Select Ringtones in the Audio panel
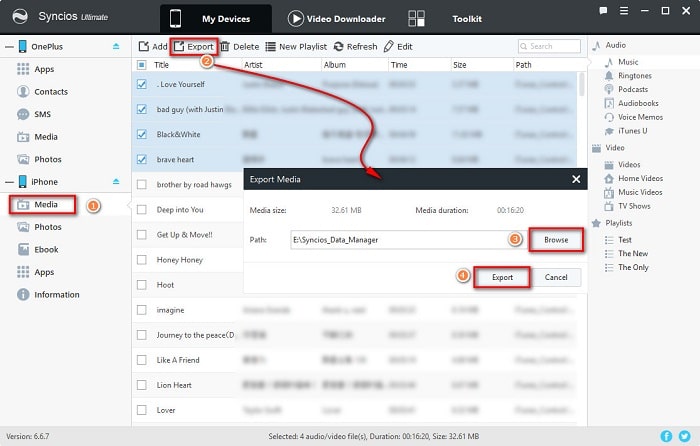 coord(634,75)
